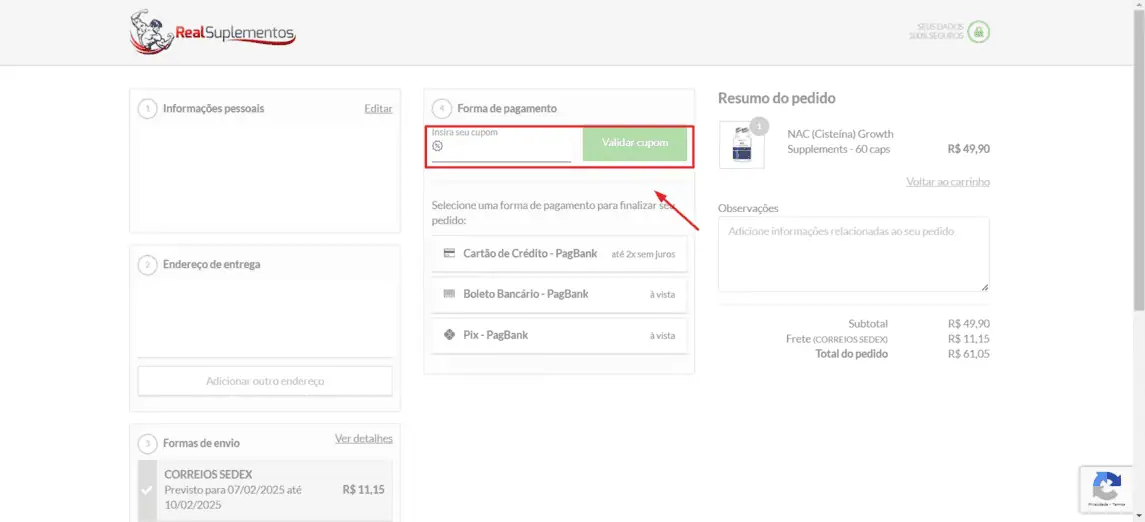1145x522 pixels.
Task: Click the Subtotal label
Action: 868,323
